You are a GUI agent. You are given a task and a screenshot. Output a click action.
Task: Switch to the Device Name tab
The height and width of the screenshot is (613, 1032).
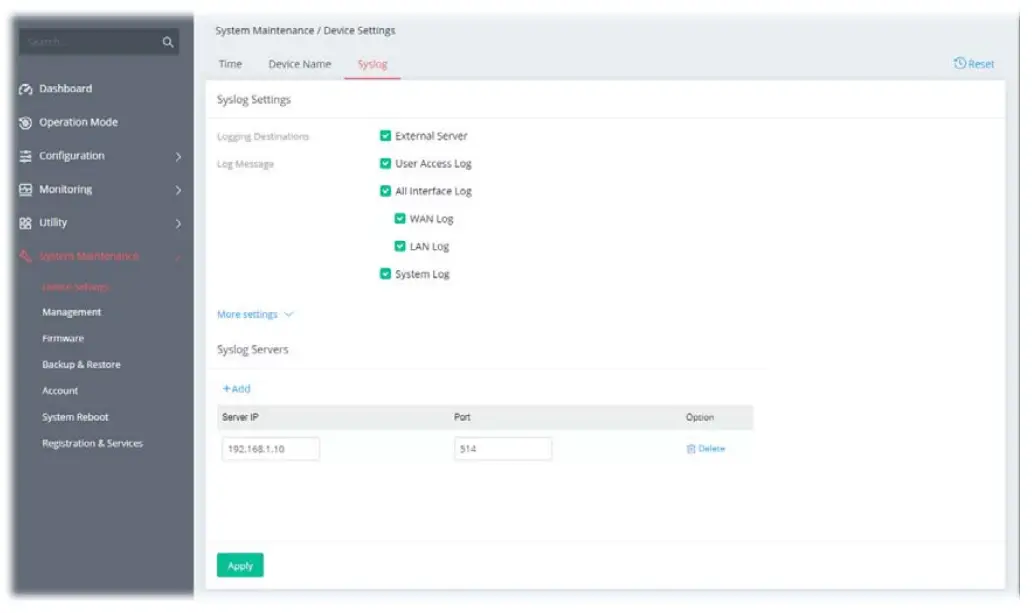click(299, 63)
